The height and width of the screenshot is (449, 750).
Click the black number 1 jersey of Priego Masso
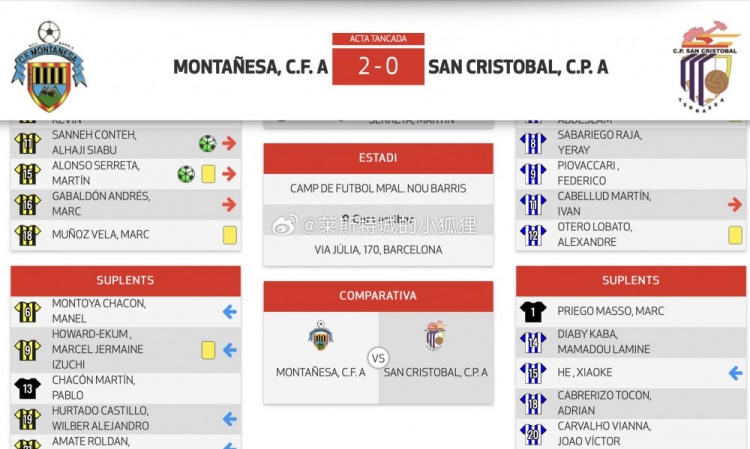[x=533, y=311]
